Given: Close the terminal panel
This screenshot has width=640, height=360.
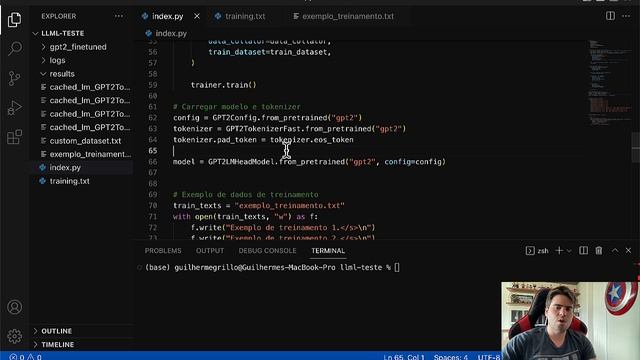Looking at the screenshot, I should (629, 251).
